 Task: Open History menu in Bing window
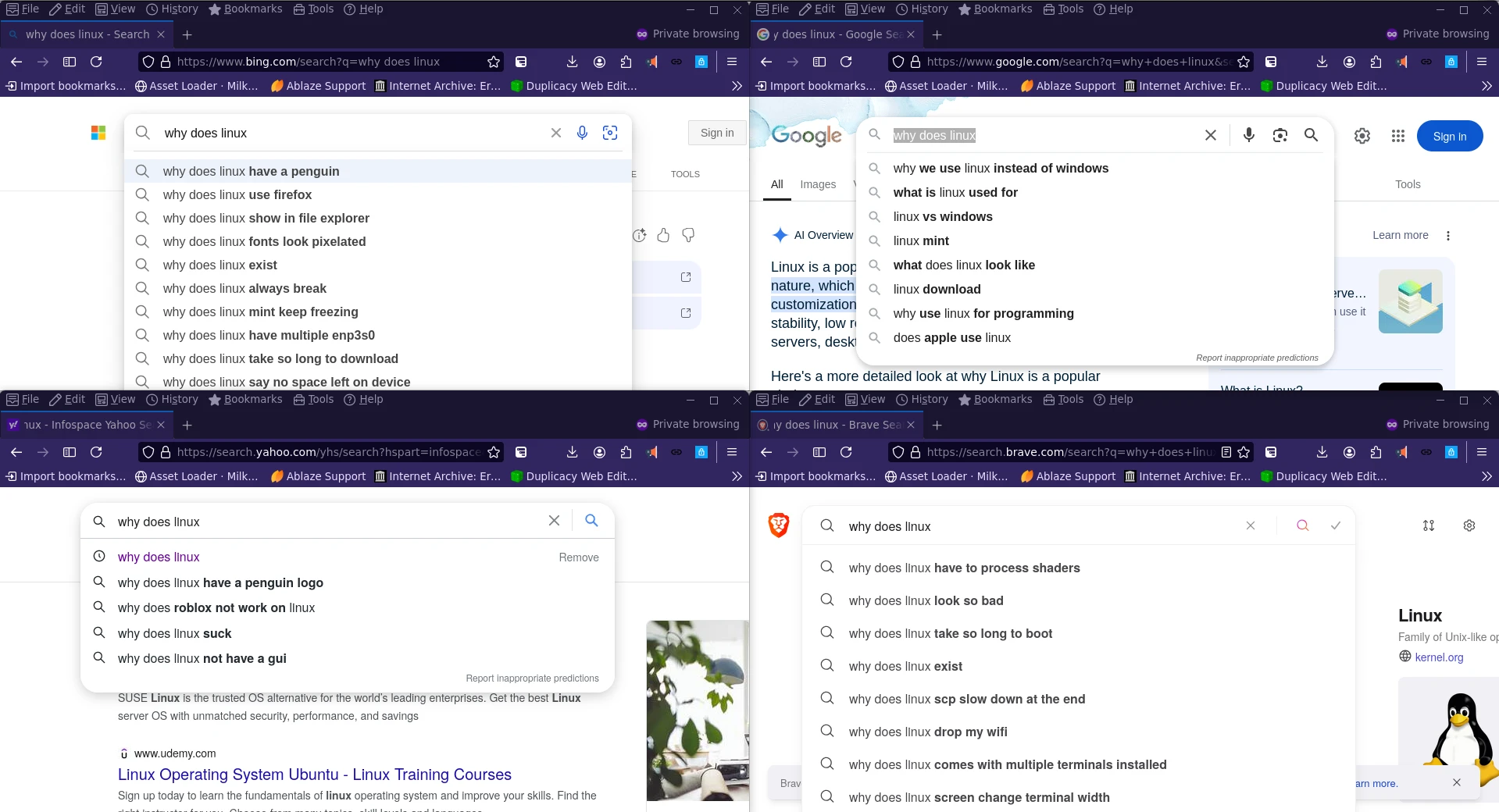[172, 9]
